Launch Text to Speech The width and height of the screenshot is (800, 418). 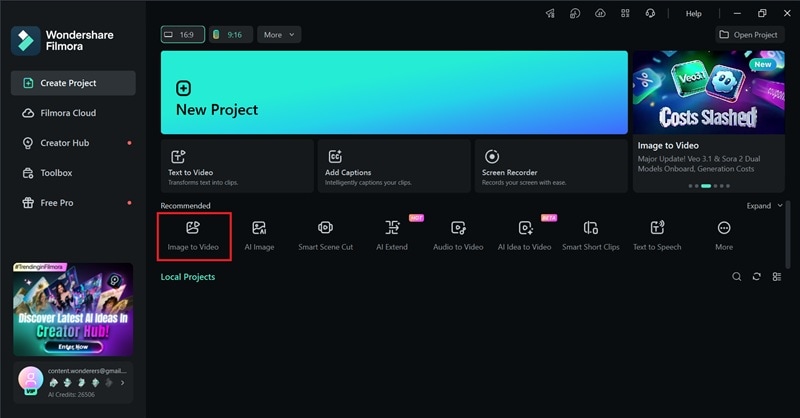(657, 236)
